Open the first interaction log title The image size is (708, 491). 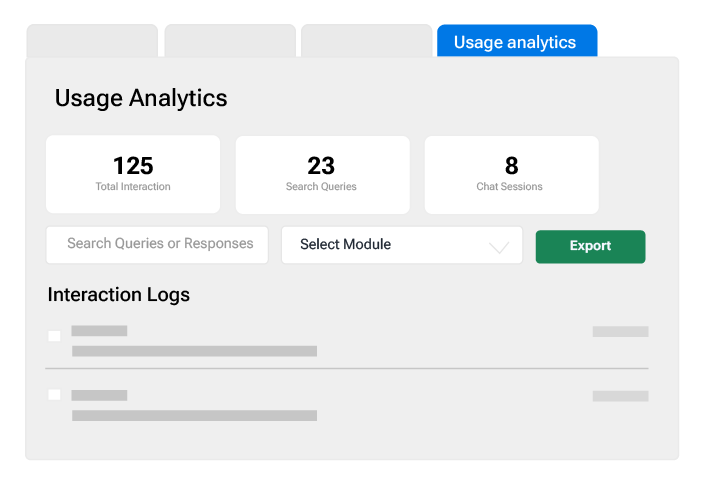click(99, 331)
